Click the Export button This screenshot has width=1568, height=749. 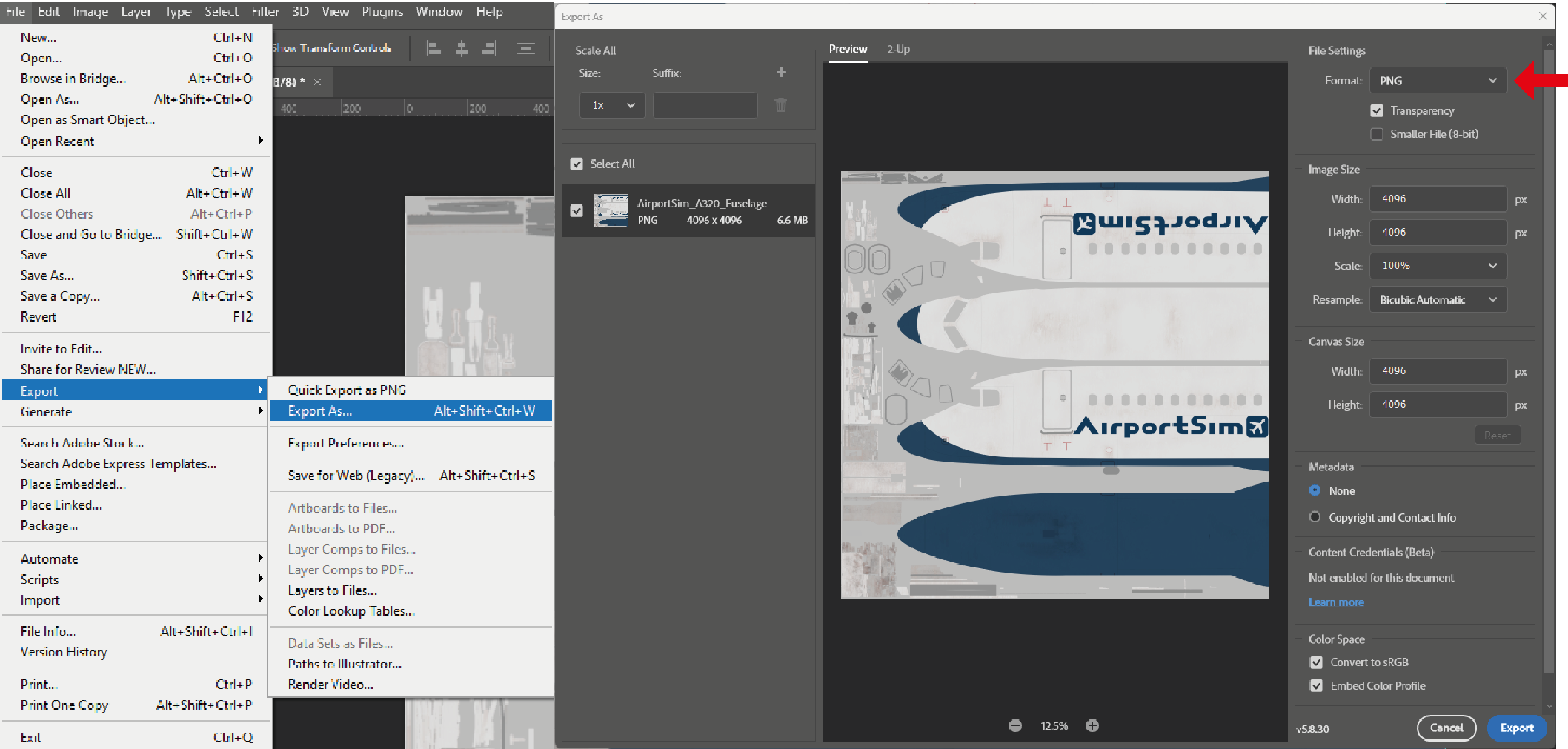point(1517,728)
